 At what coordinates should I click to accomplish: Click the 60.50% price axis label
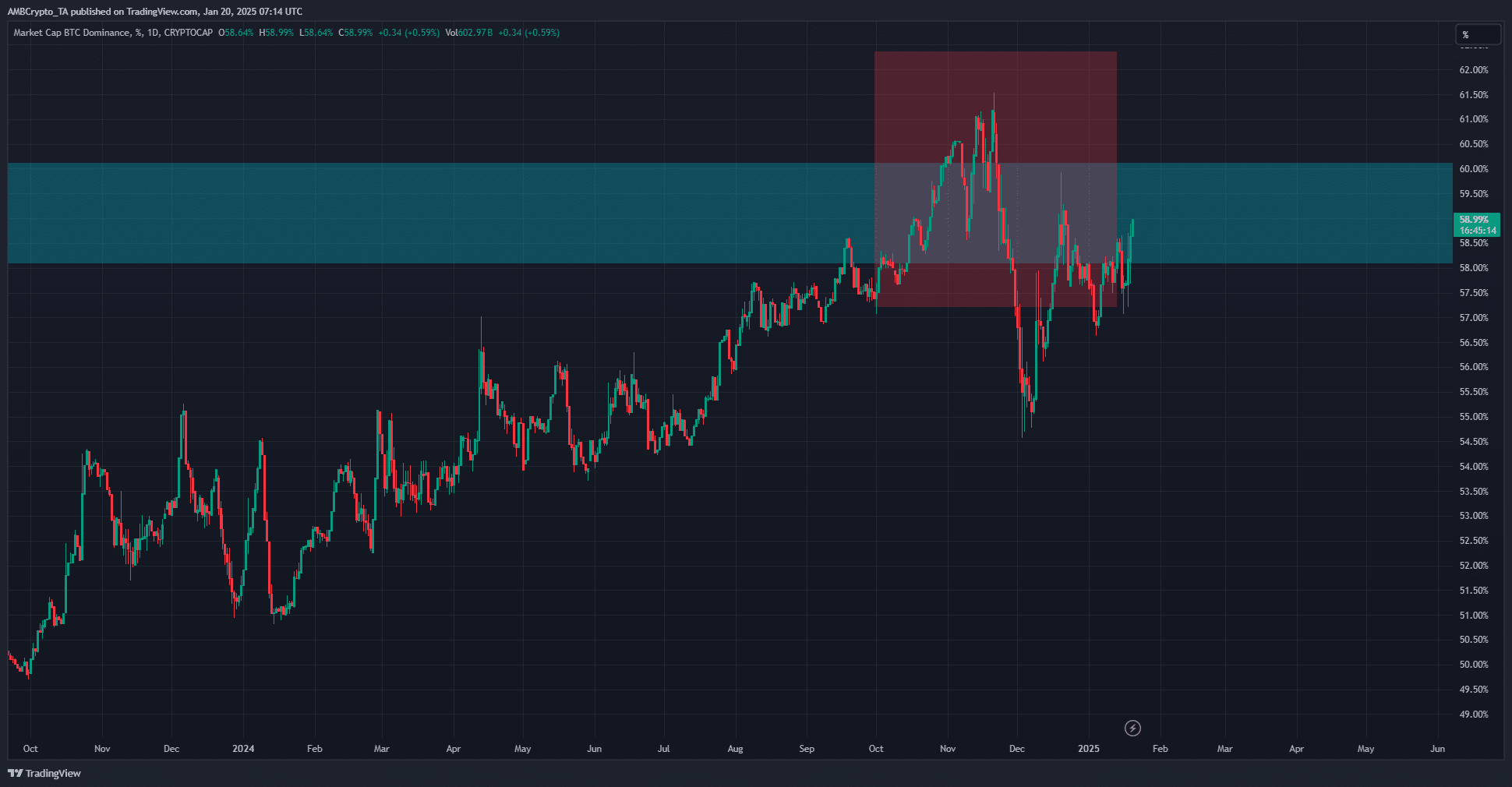tap(1474, 144)
